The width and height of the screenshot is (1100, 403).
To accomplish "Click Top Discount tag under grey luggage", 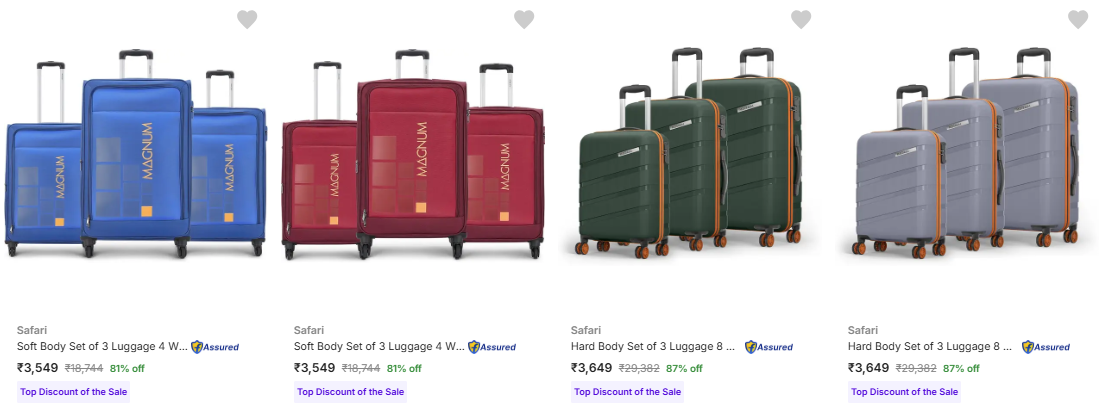I will point(905,392).
